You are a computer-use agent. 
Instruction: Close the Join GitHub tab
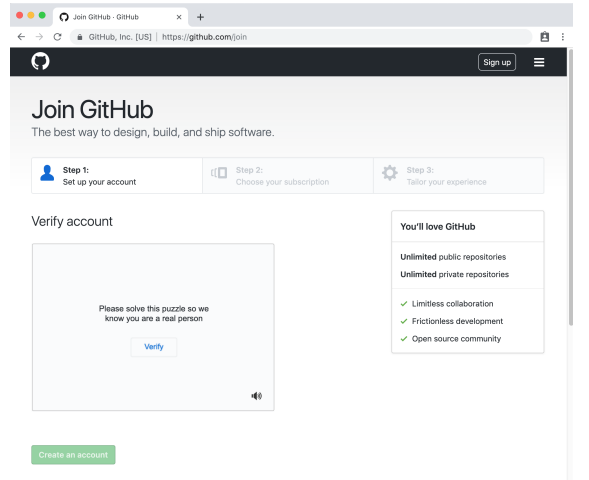click(x=179, y=17)
